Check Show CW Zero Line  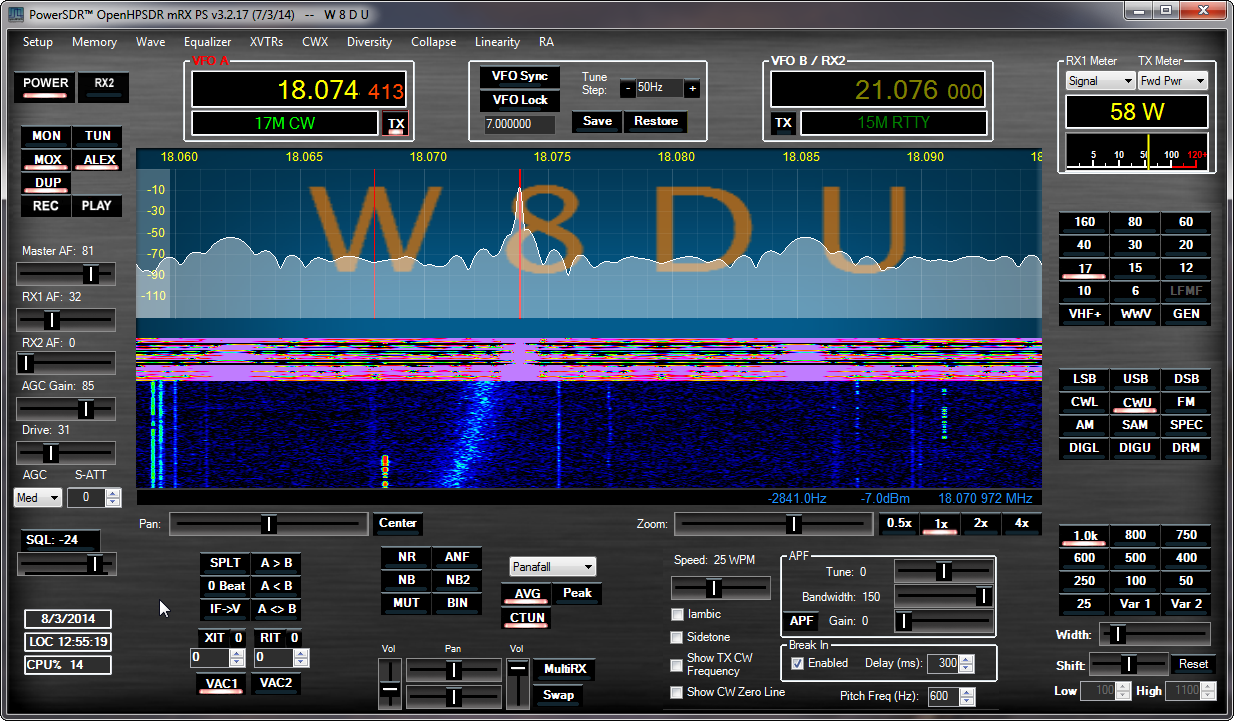[728, 692]
